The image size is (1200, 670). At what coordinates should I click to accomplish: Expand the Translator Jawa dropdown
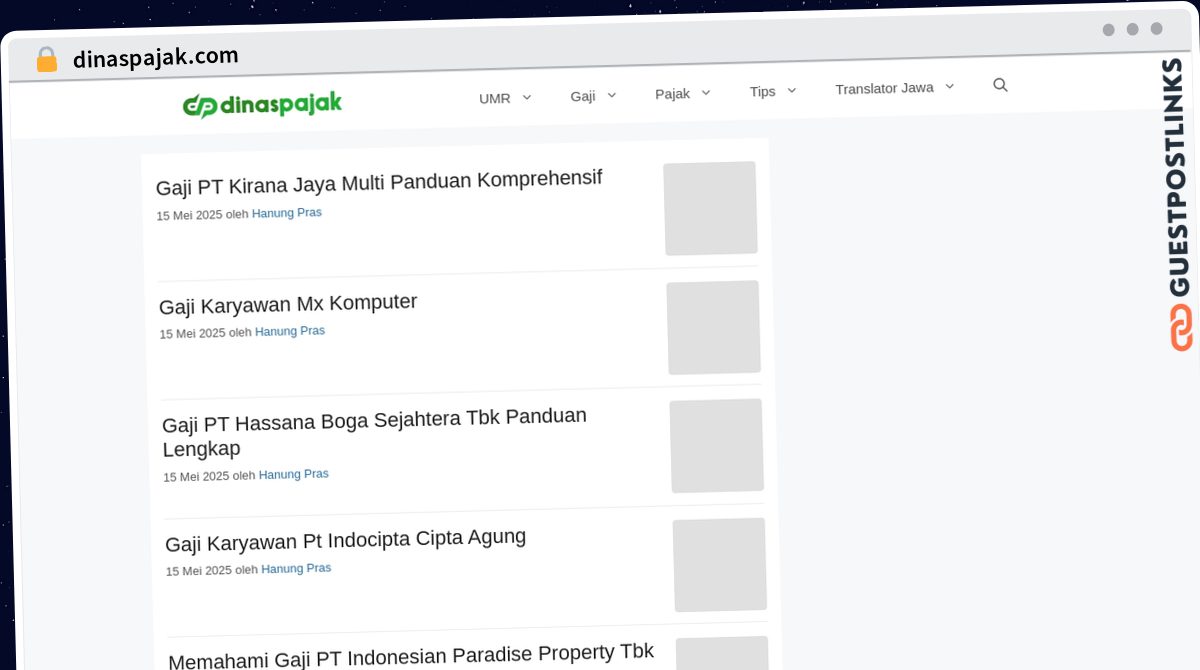pyautogui.click(x=949, y=86)
